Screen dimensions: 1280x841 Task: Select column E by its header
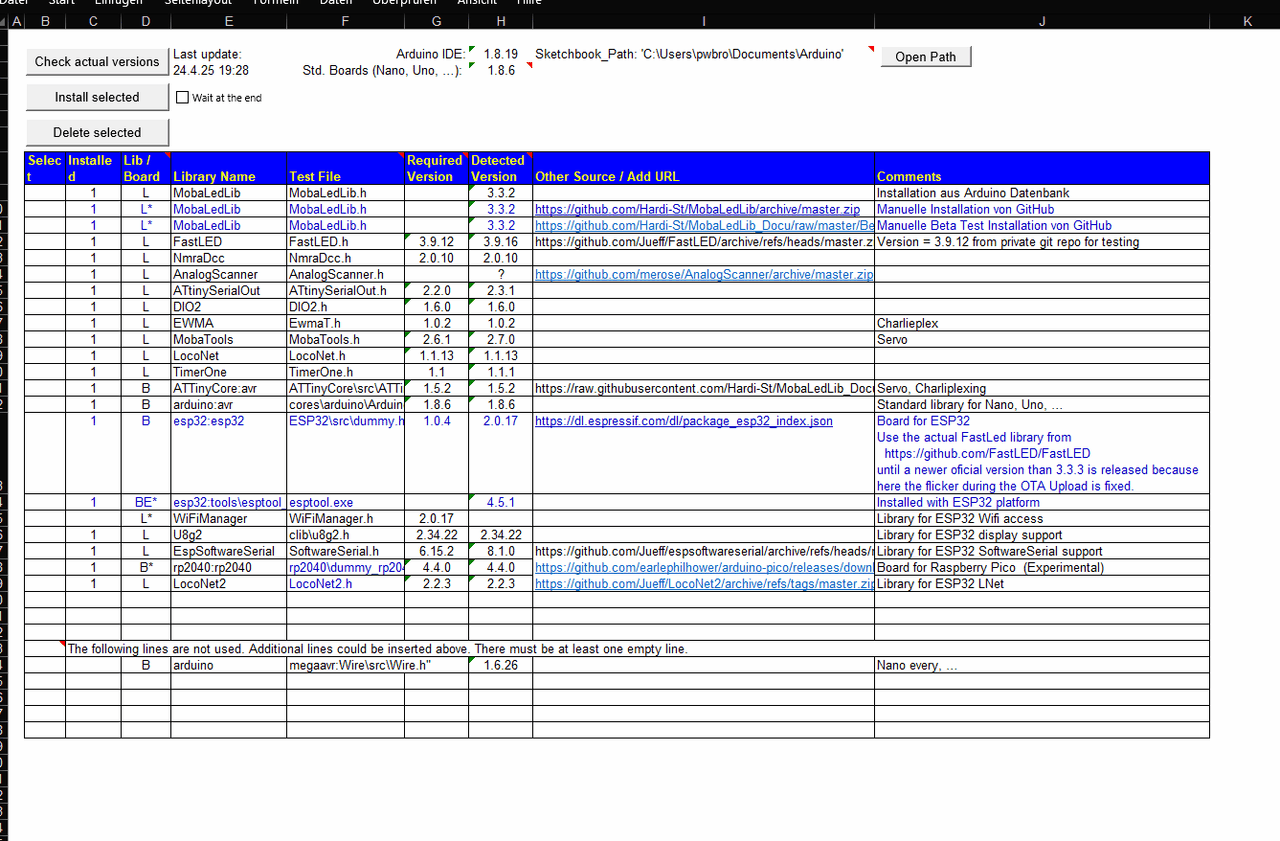(x=229, y=21)
